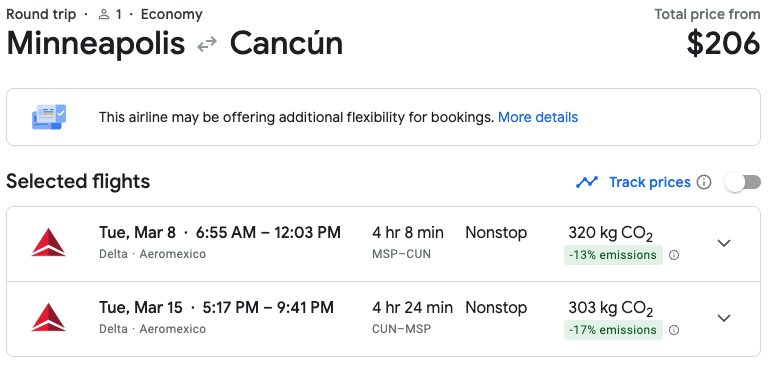Click the $206 total price

point(723,43)
